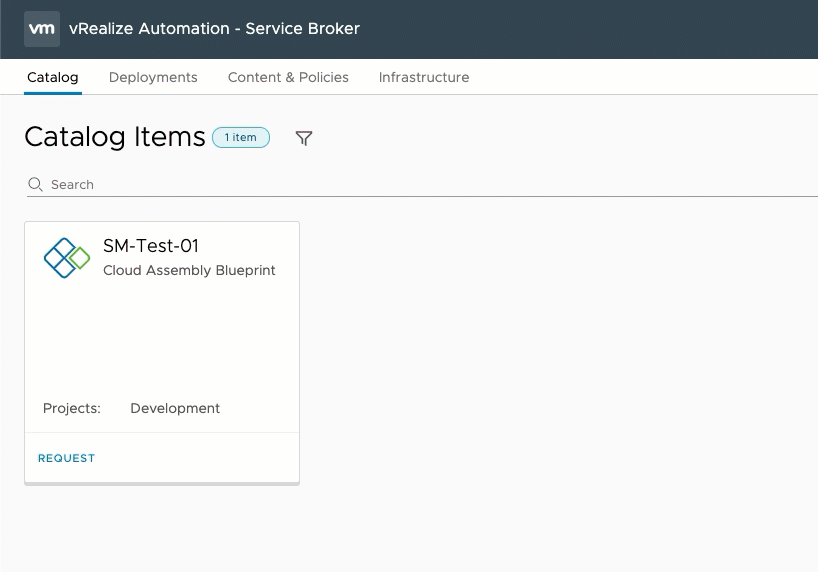Click the Projects: label on the card
Screen dimensions: 818x572
71,408
